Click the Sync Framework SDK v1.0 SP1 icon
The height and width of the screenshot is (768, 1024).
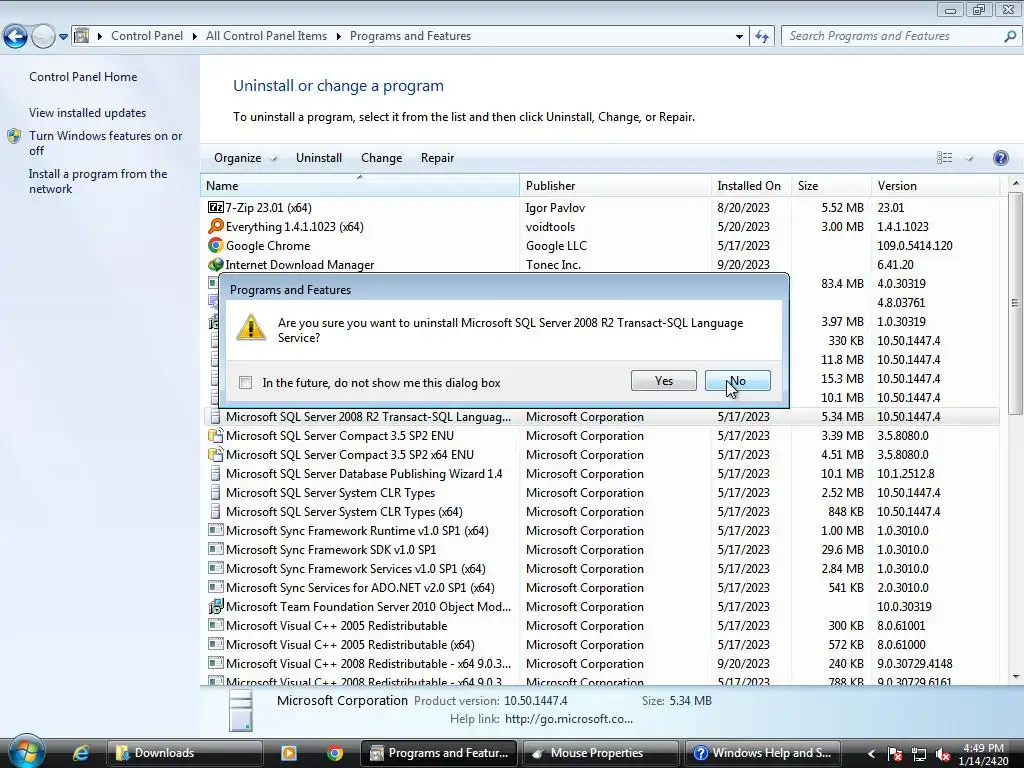coord(216,549)
